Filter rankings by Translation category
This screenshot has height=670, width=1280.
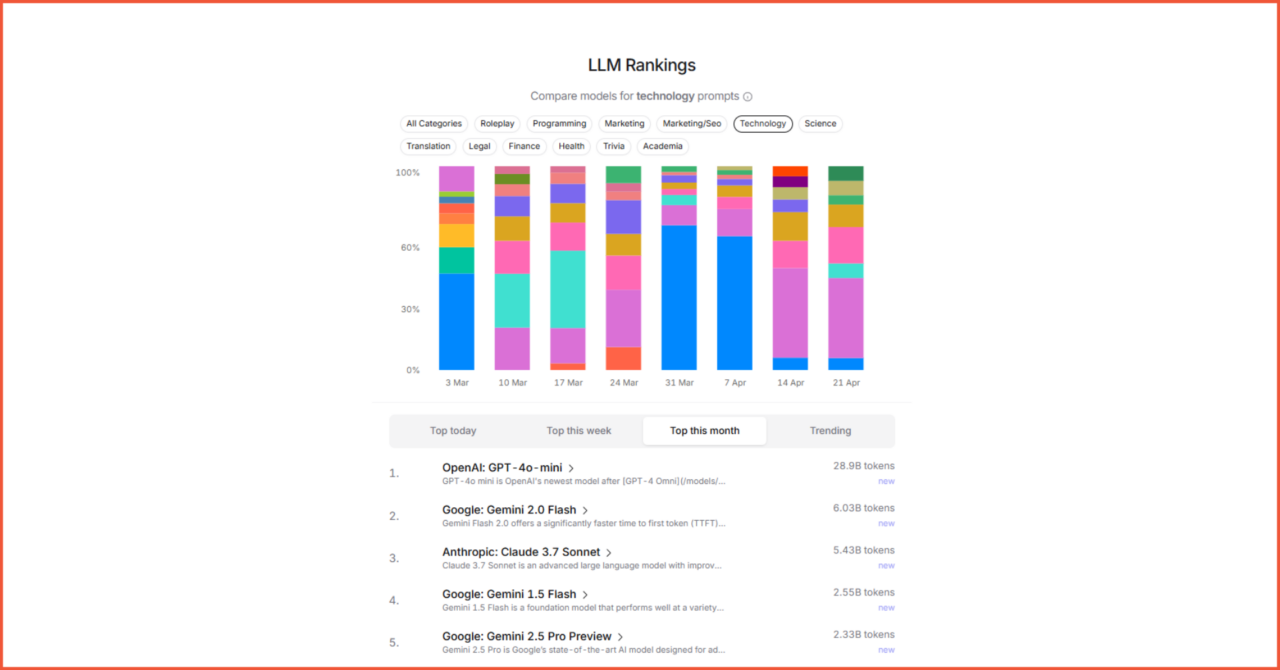tap(428, 146)
